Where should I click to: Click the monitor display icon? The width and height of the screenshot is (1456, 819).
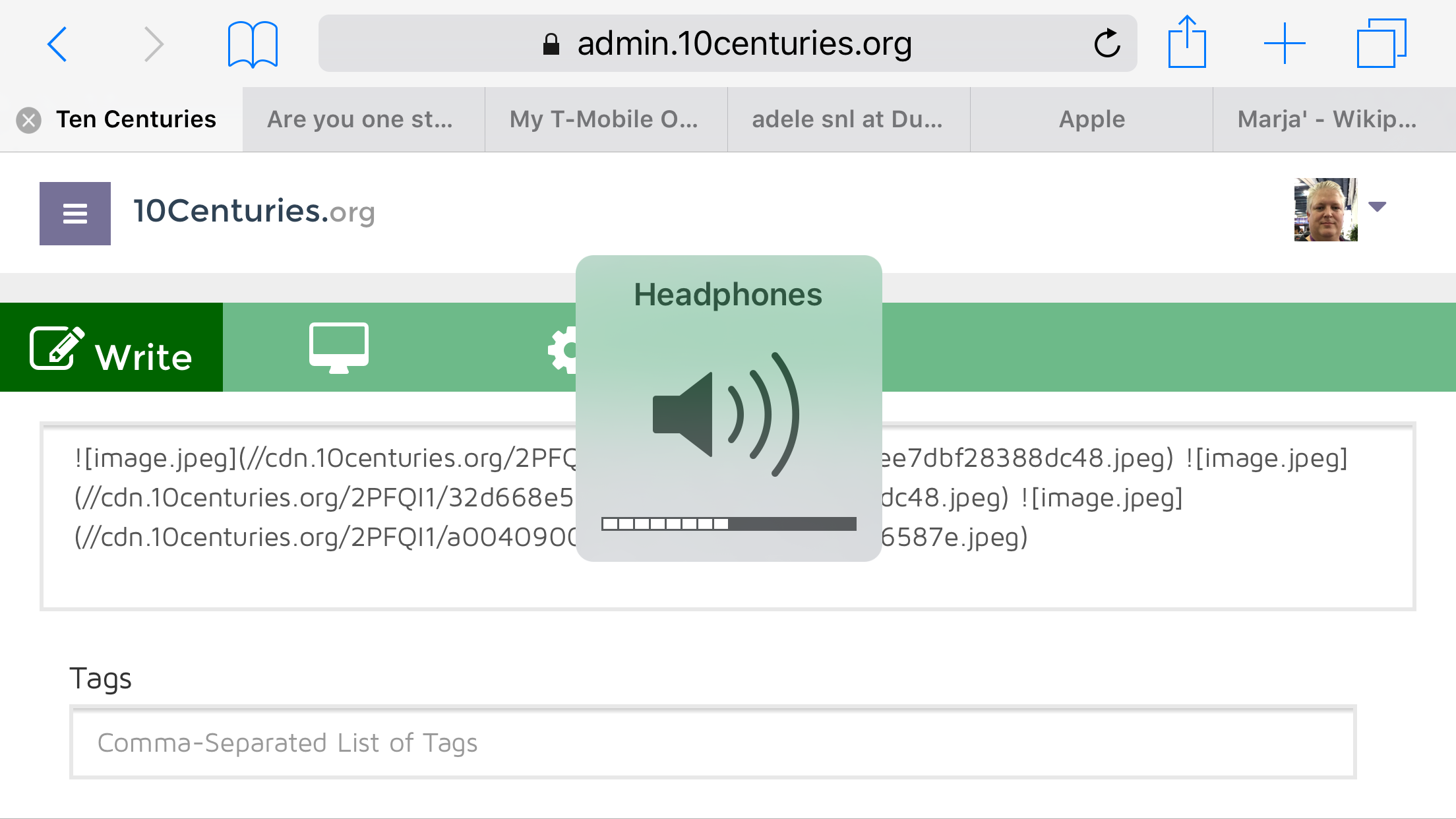339,348
